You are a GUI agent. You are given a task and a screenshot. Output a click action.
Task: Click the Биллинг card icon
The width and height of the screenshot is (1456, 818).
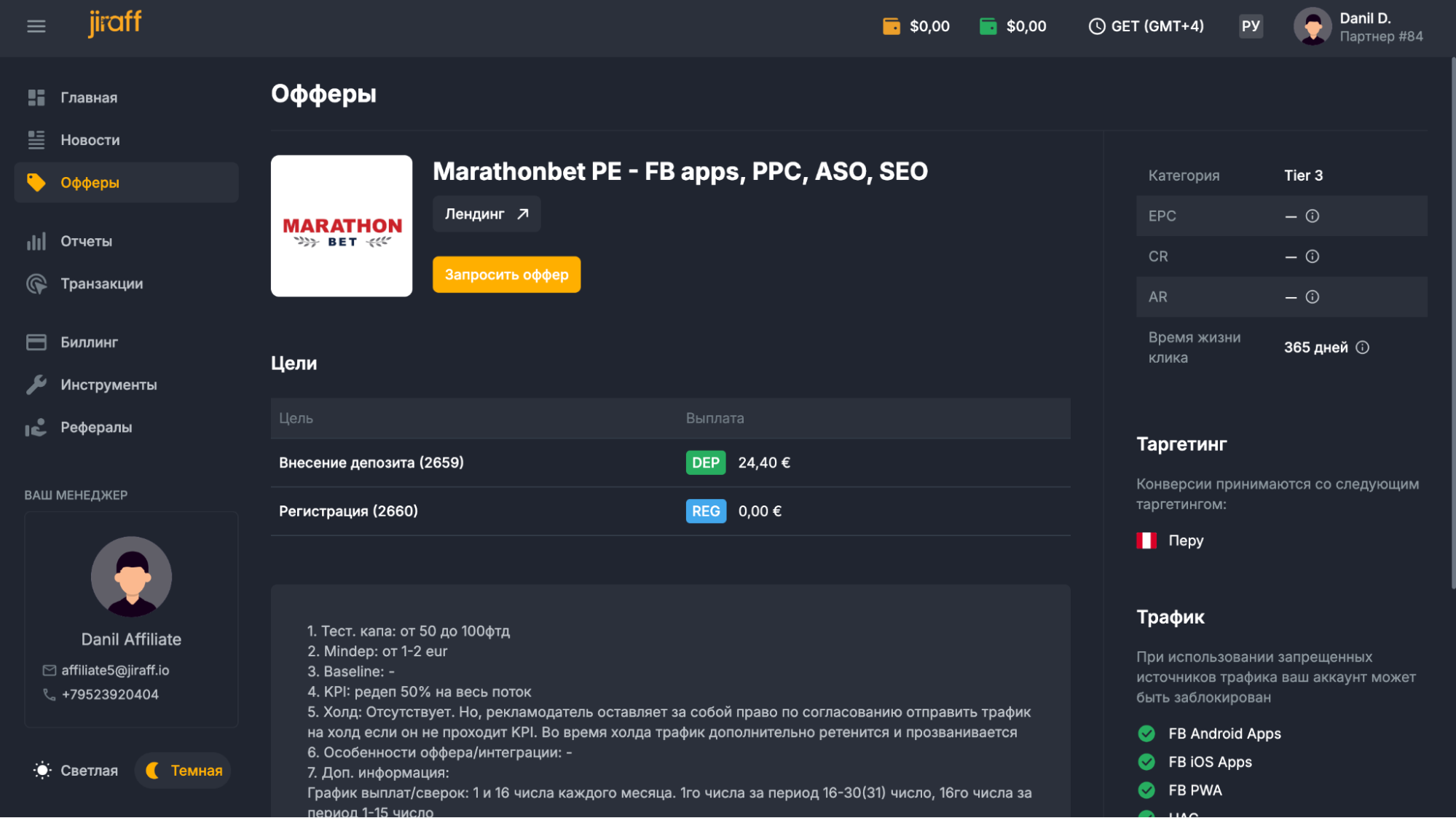click(x=36, y=342)
